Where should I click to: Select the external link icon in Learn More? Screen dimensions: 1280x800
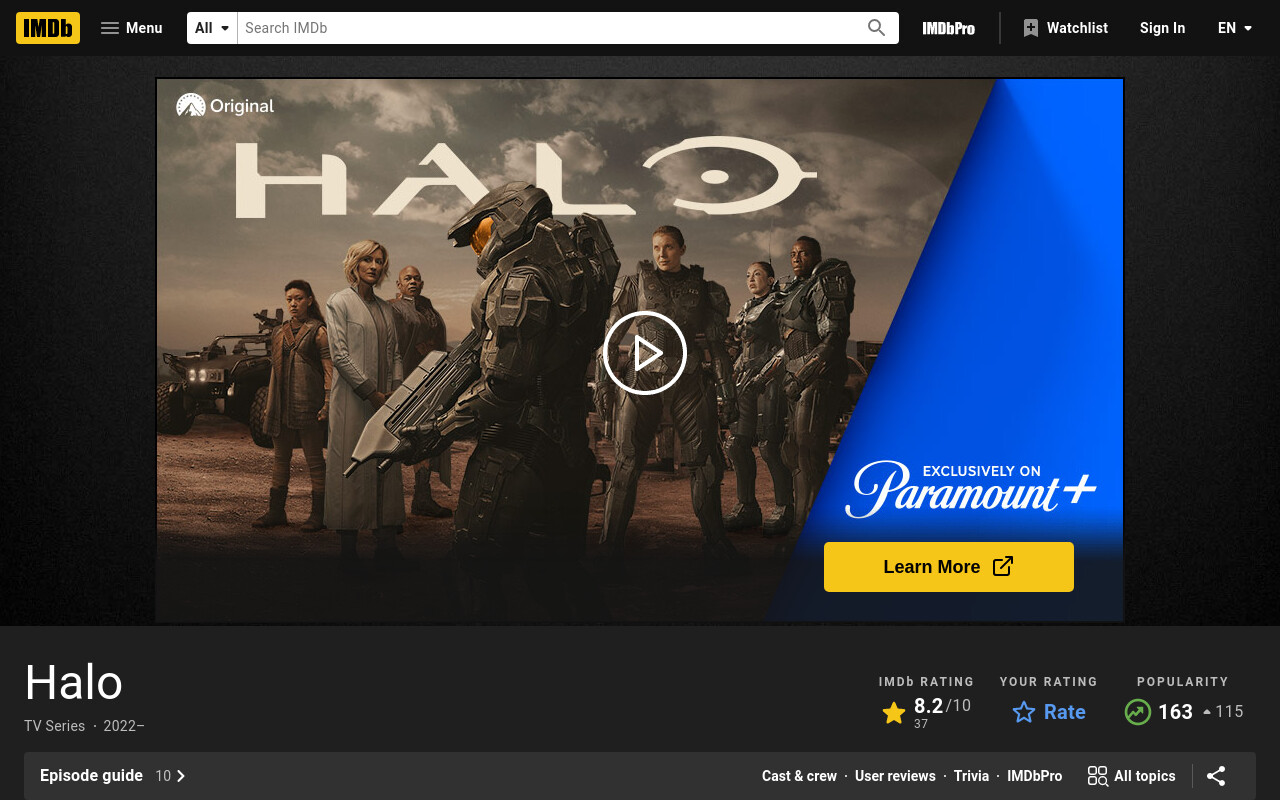1003,566
